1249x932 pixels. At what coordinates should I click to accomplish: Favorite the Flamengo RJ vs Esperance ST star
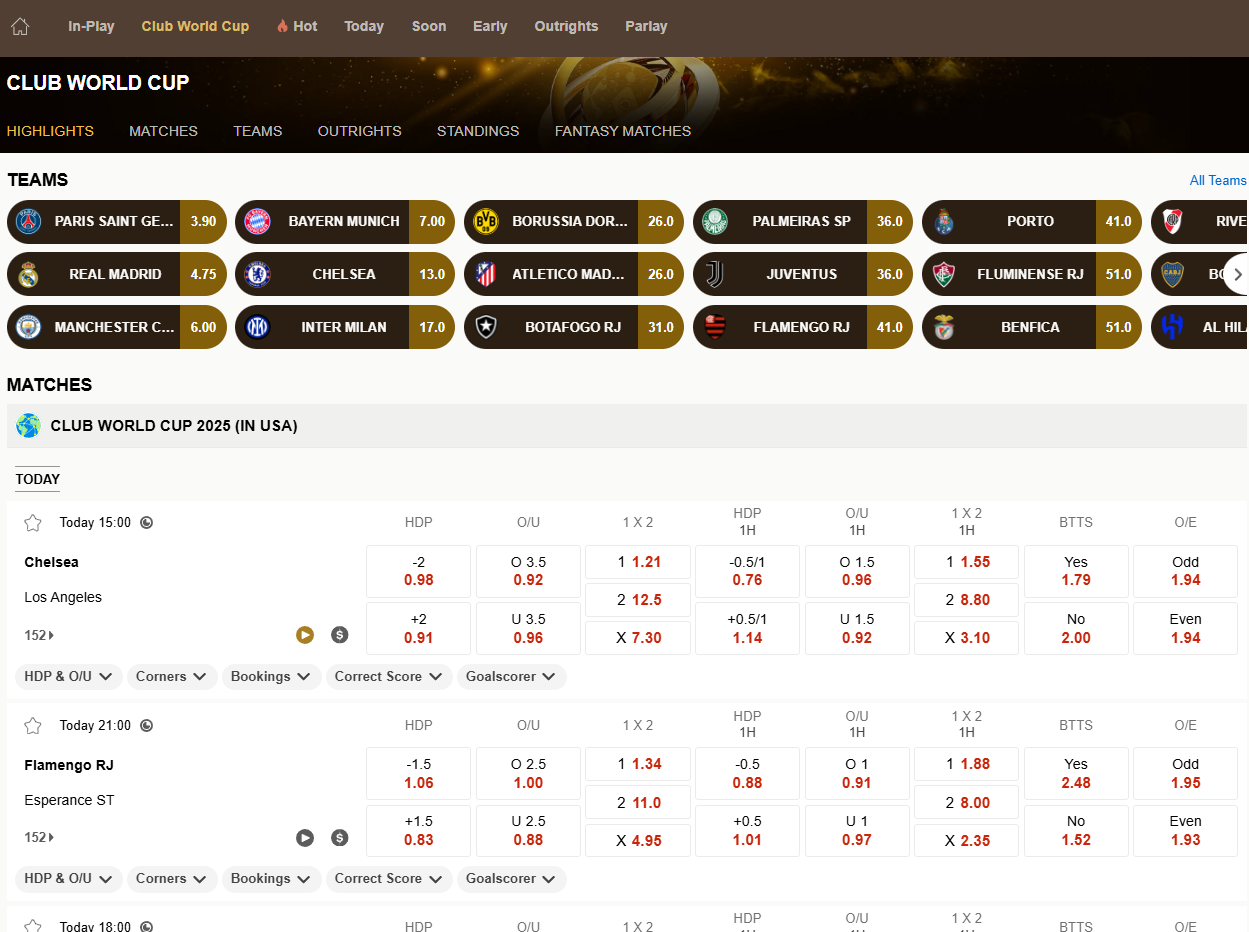pyautogui.click(x=33, y=725)
